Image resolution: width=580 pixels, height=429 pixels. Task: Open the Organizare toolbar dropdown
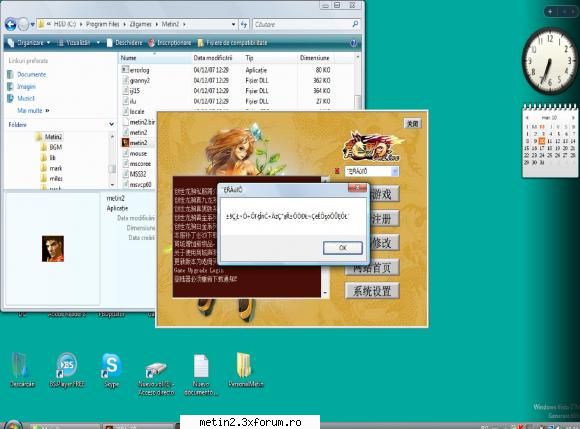(29, 43)
